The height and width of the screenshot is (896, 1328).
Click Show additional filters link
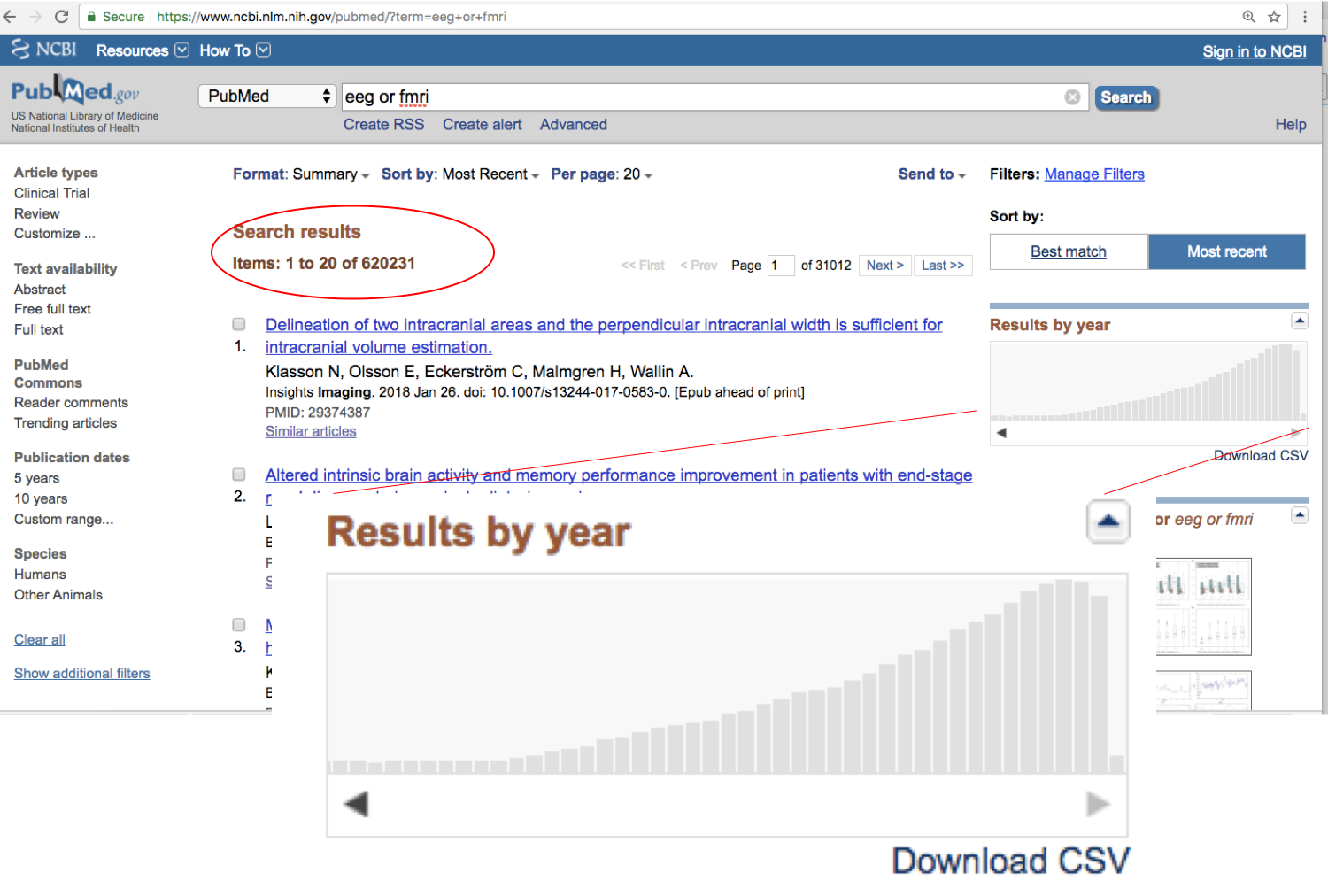82,674
